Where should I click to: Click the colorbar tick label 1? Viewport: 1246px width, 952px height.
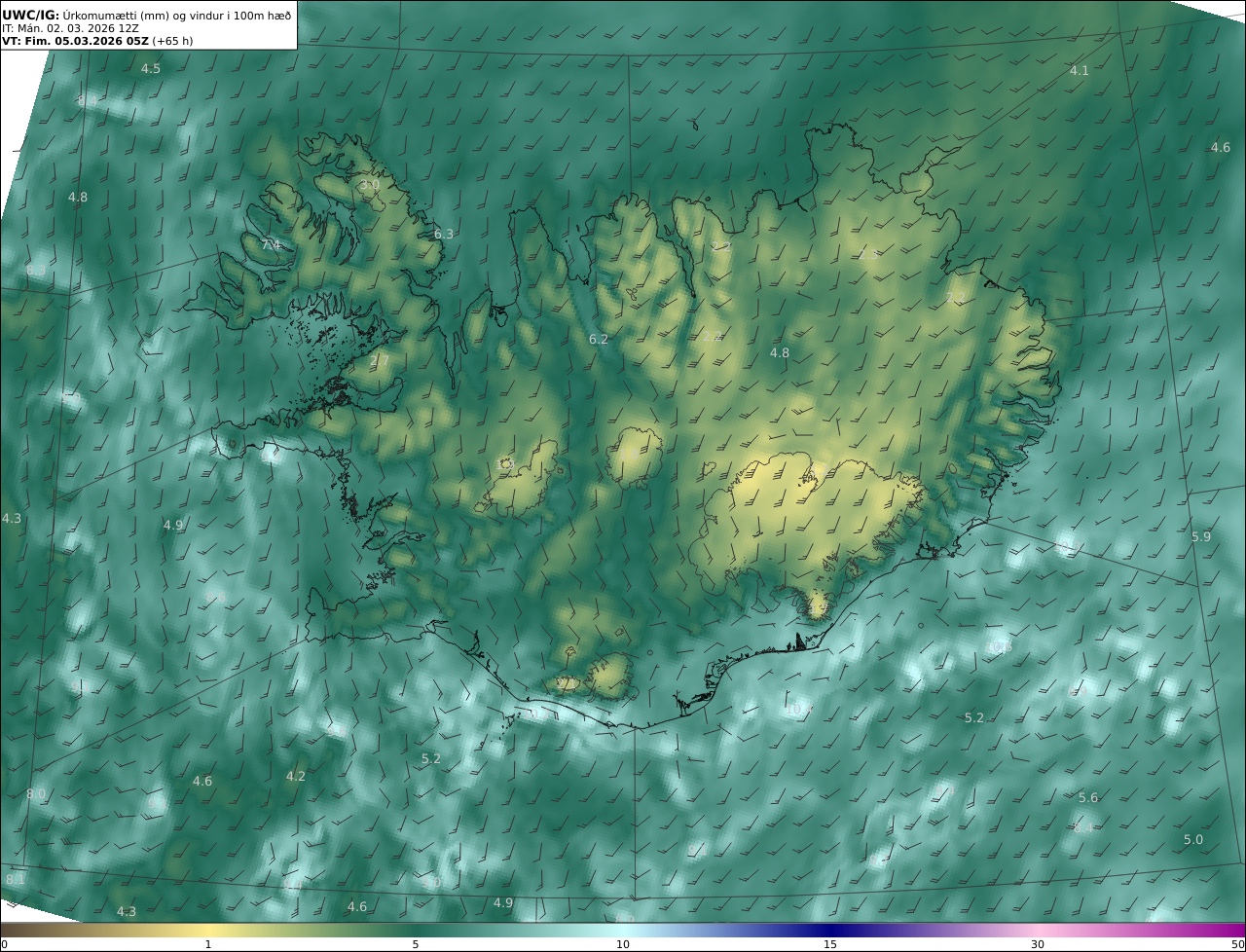point(208,944)
